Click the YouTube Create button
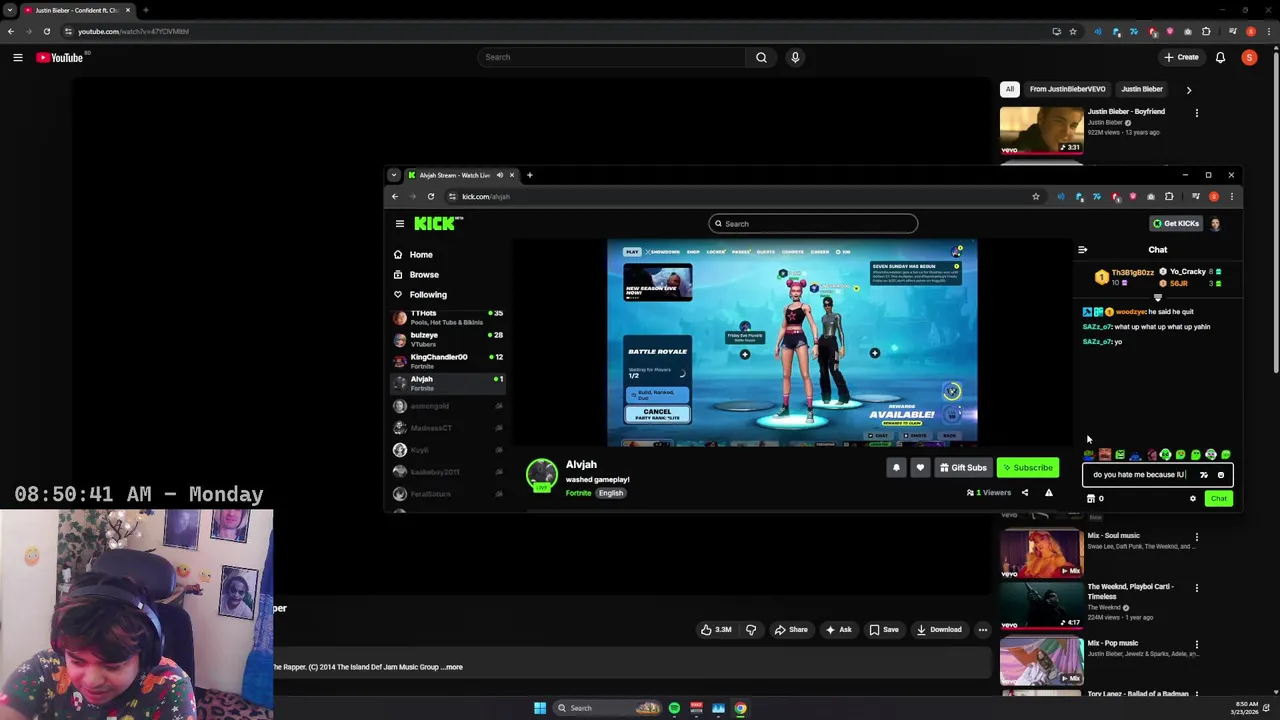Image resolution: width=1280 pixels, height=720 pixels. coord(1181,57)
